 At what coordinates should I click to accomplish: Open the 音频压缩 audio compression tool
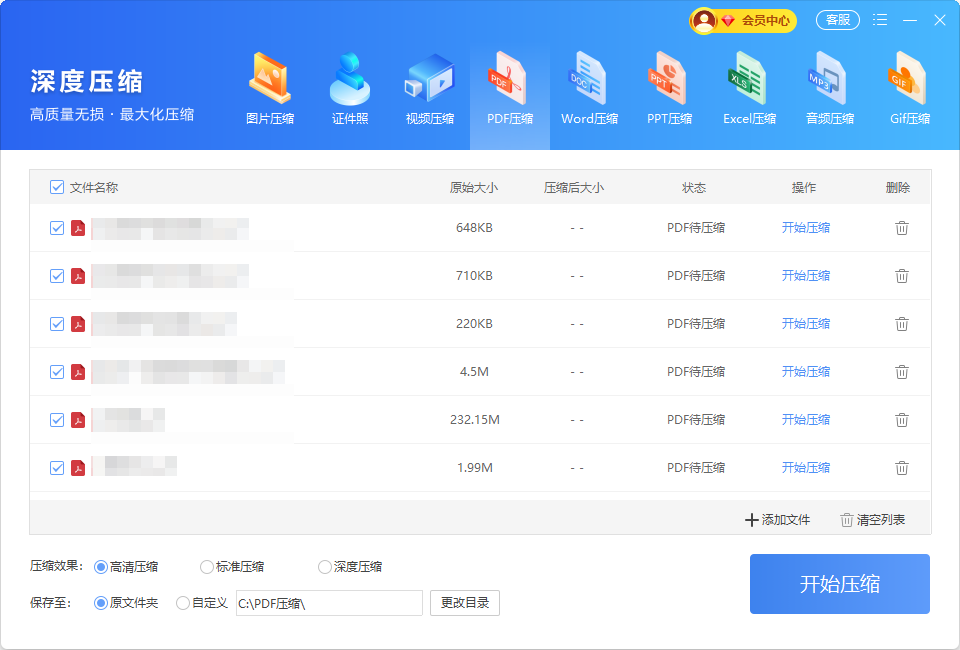[x=830, y=90]
